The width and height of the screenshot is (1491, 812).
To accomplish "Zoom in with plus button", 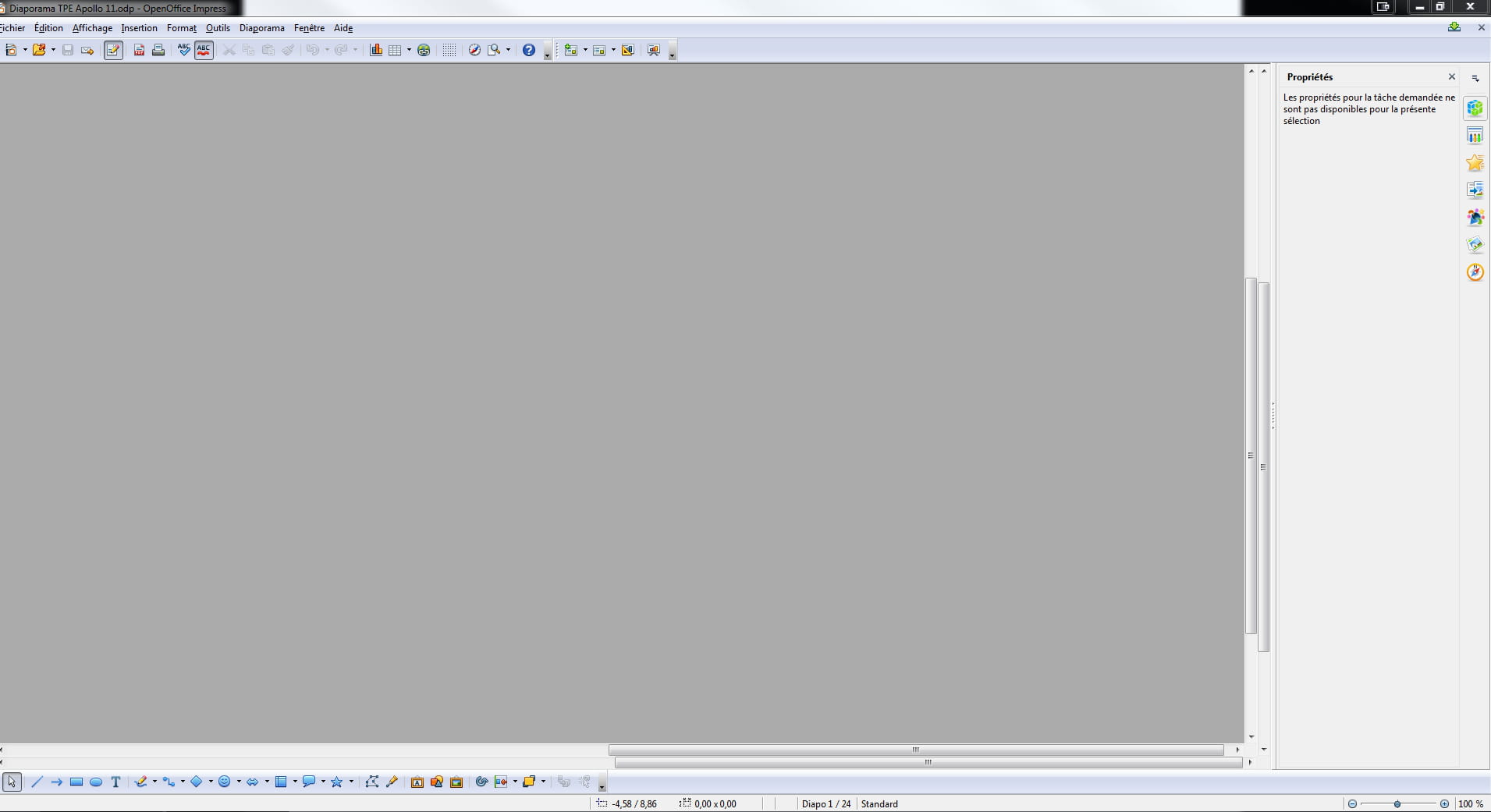I will point(1444,803).
